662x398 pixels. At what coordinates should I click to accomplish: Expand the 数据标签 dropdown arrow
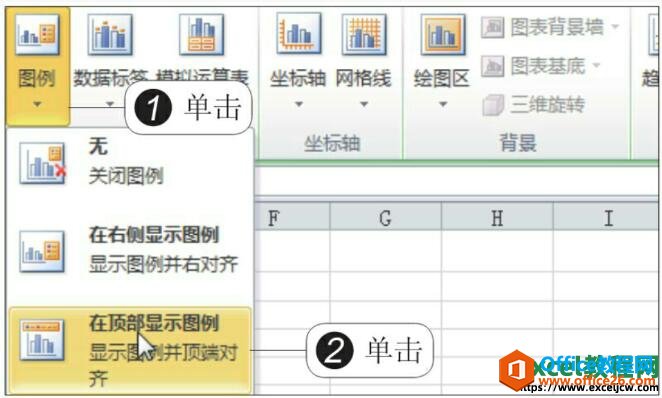pos(110,104)
